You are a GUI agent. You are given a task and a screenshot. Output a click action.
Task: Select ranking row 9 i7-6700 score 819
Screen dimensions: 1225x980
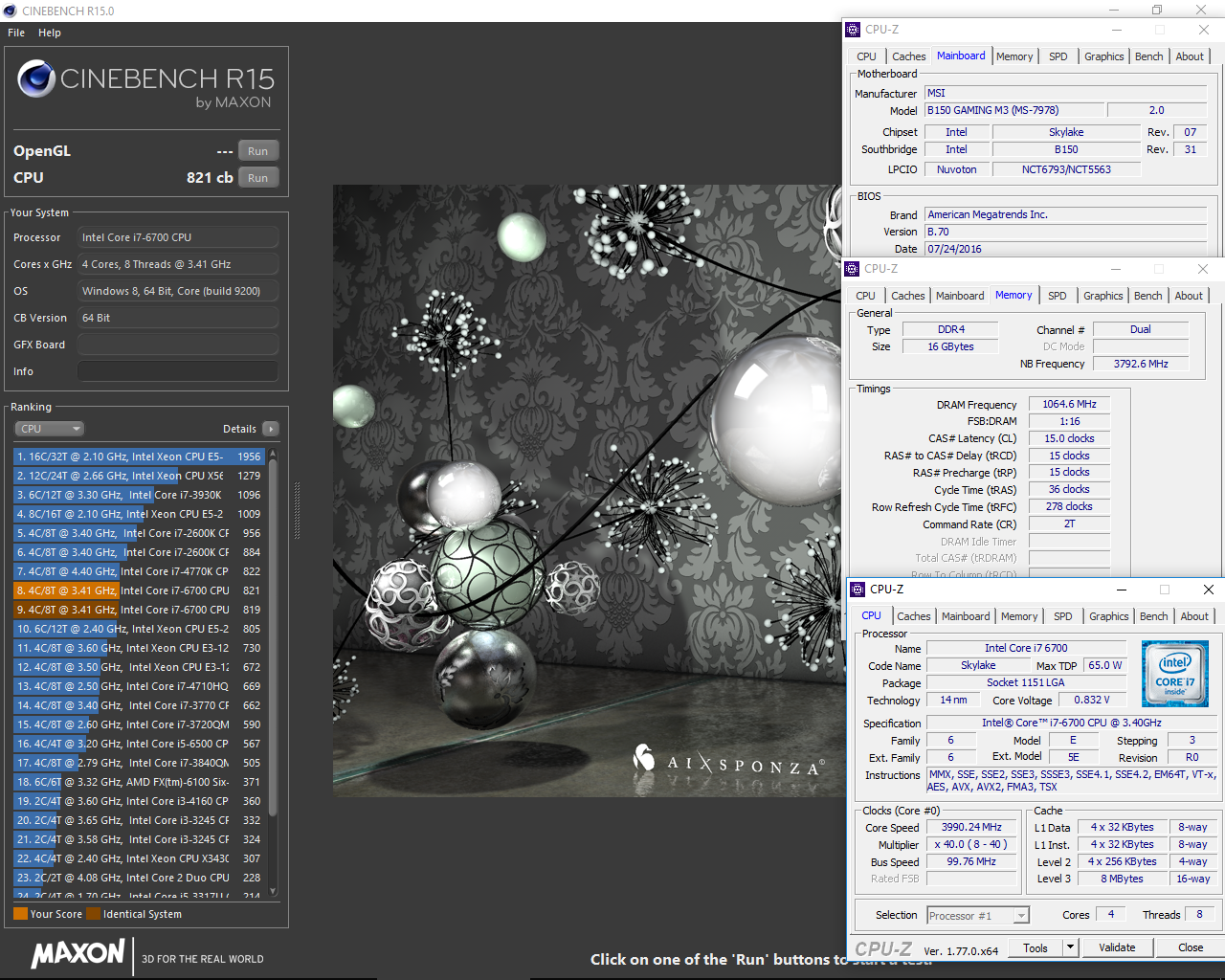click(x=139, y=610)
